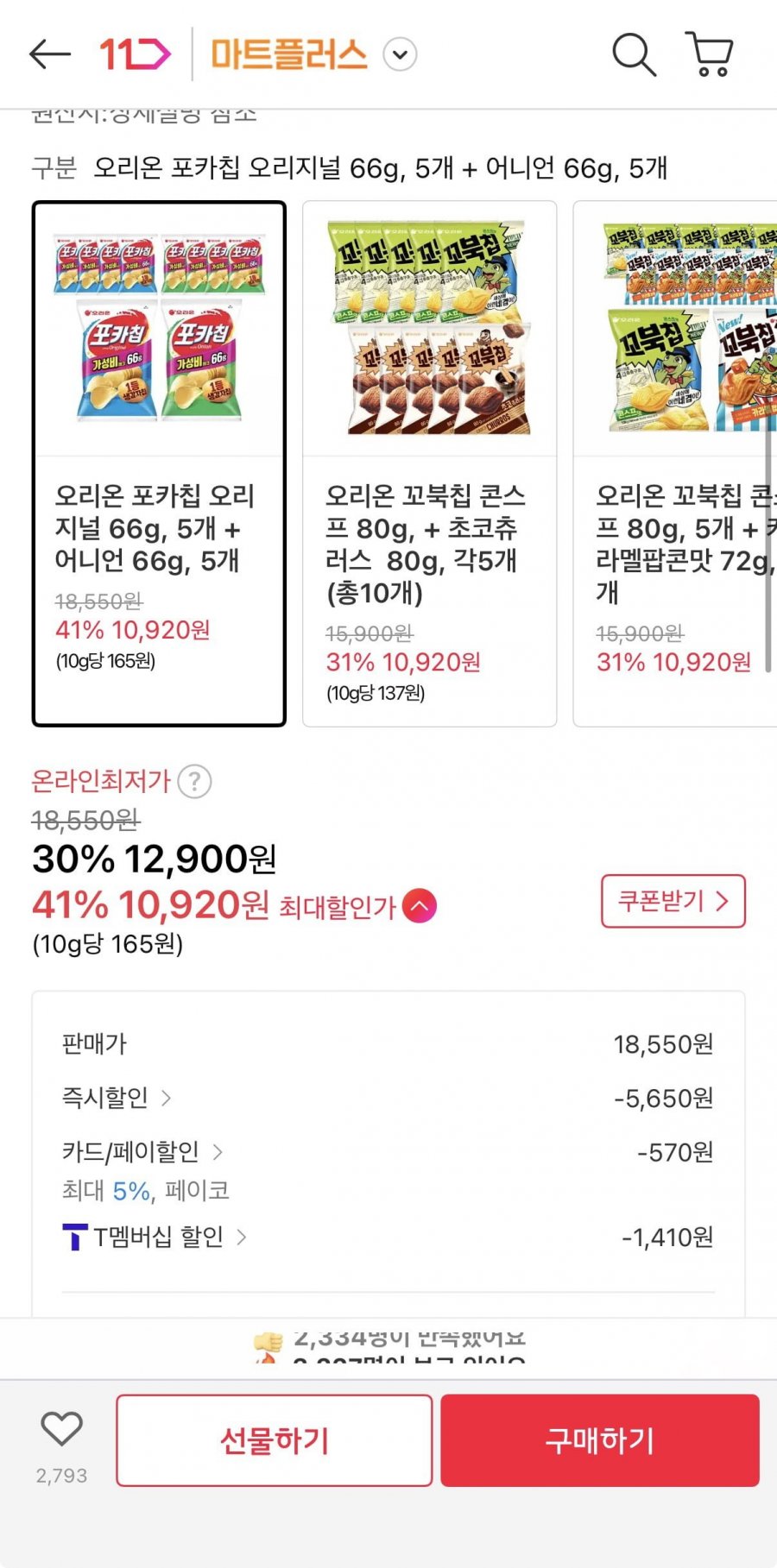Tap the thumbs-up satisfaction icon
This screenshot has height=1568, width=777.
click(268, 1342)
